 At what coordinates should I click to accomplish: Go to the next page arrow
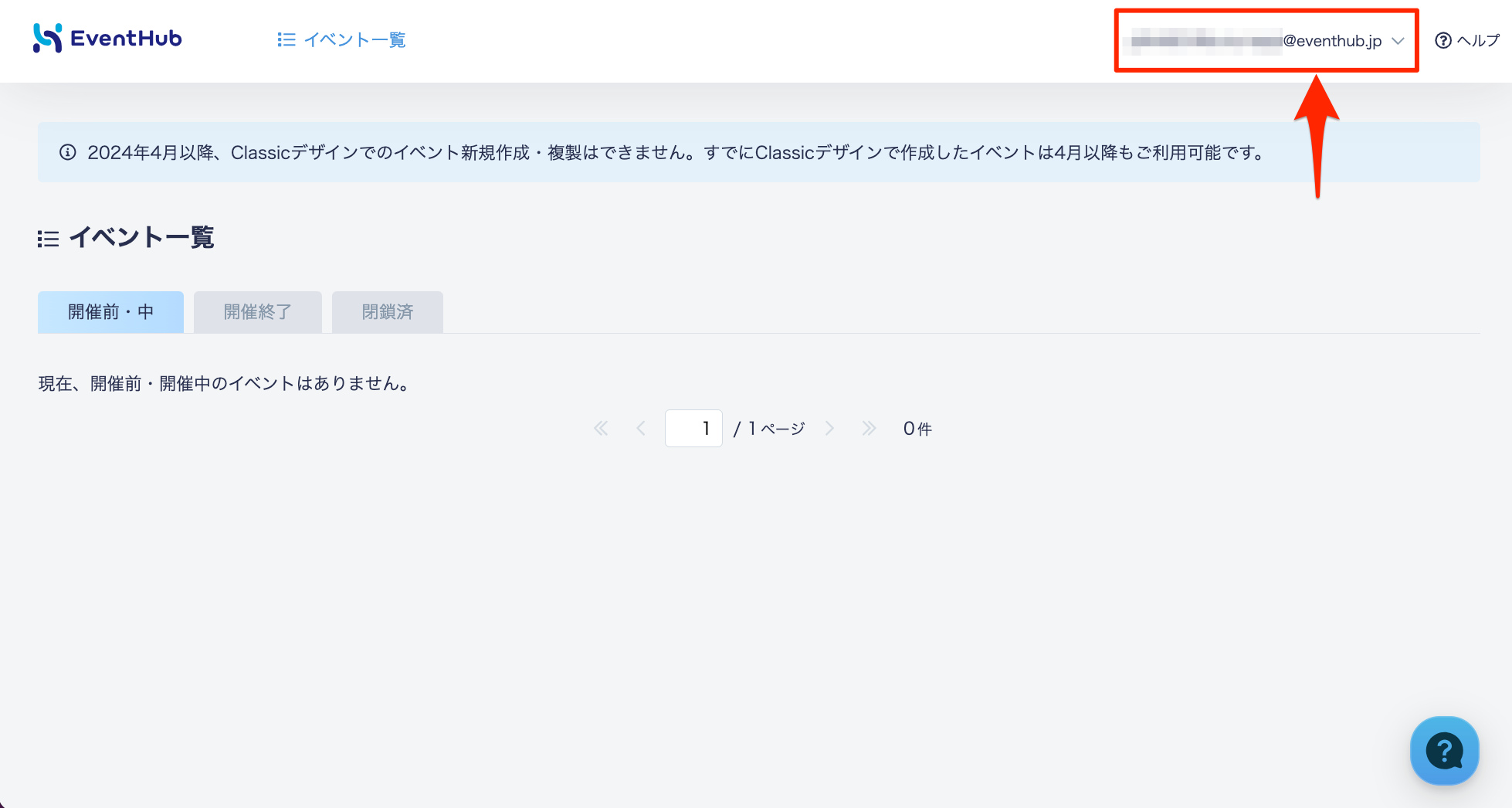coord(830,428)
